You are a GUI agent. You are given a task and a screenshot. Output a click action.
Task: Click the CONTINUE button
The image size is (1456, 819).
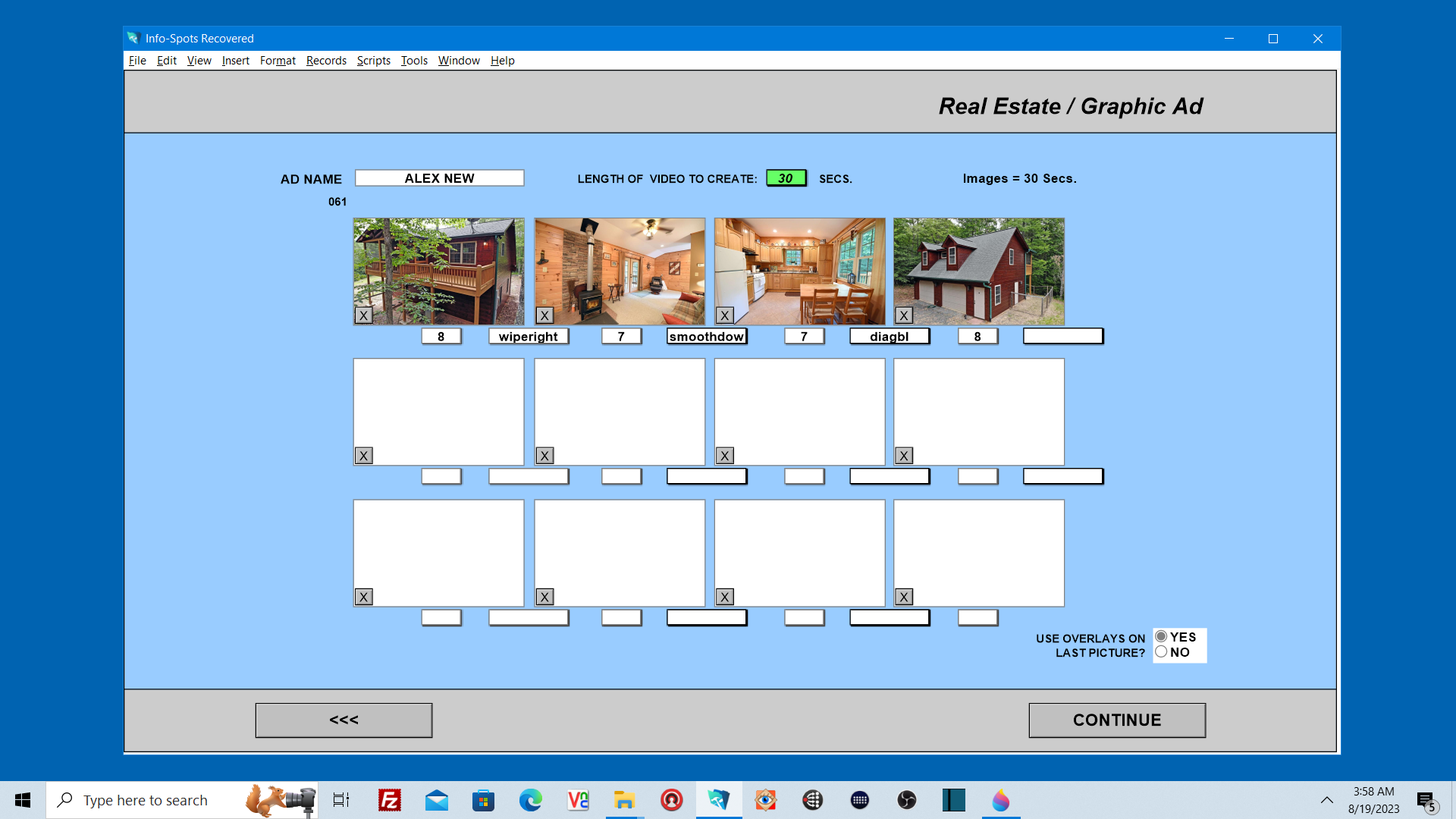pyautogui.click(x=1117, y=720)
